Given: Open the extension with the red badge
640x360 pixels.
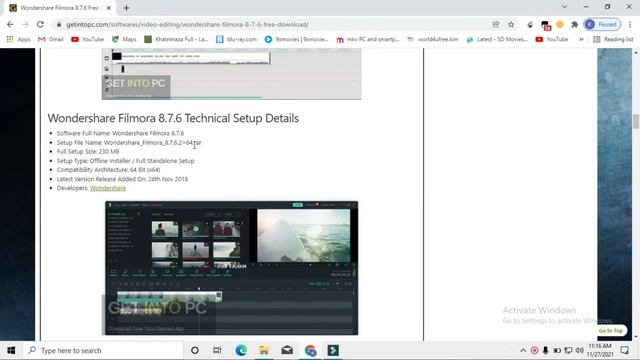Looking at the screenshot, I should 545,25.
